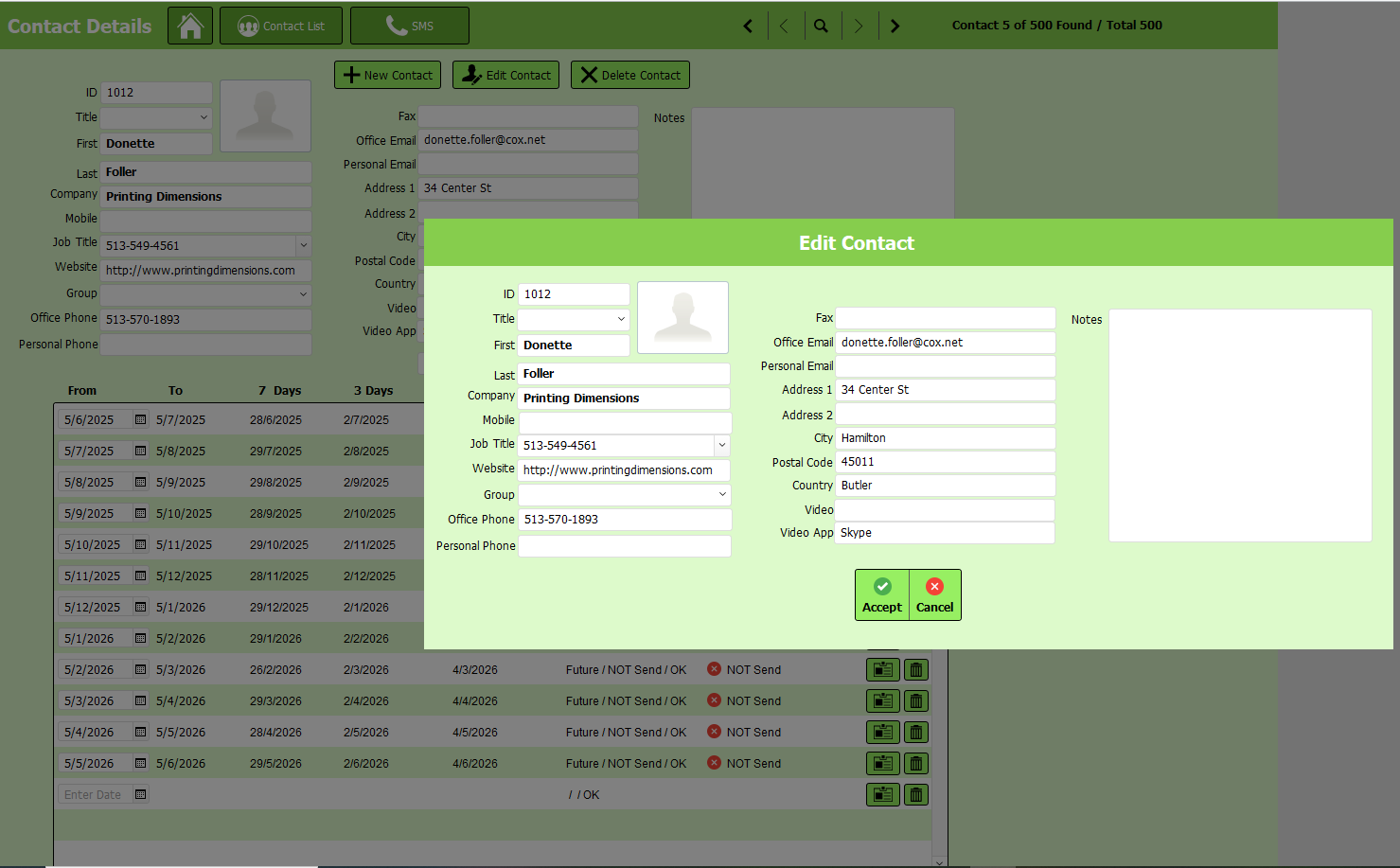Click the Notes text area in Edit Contact
The width and height of the screenshot is (1400, 868).
tap(1240, 425)
